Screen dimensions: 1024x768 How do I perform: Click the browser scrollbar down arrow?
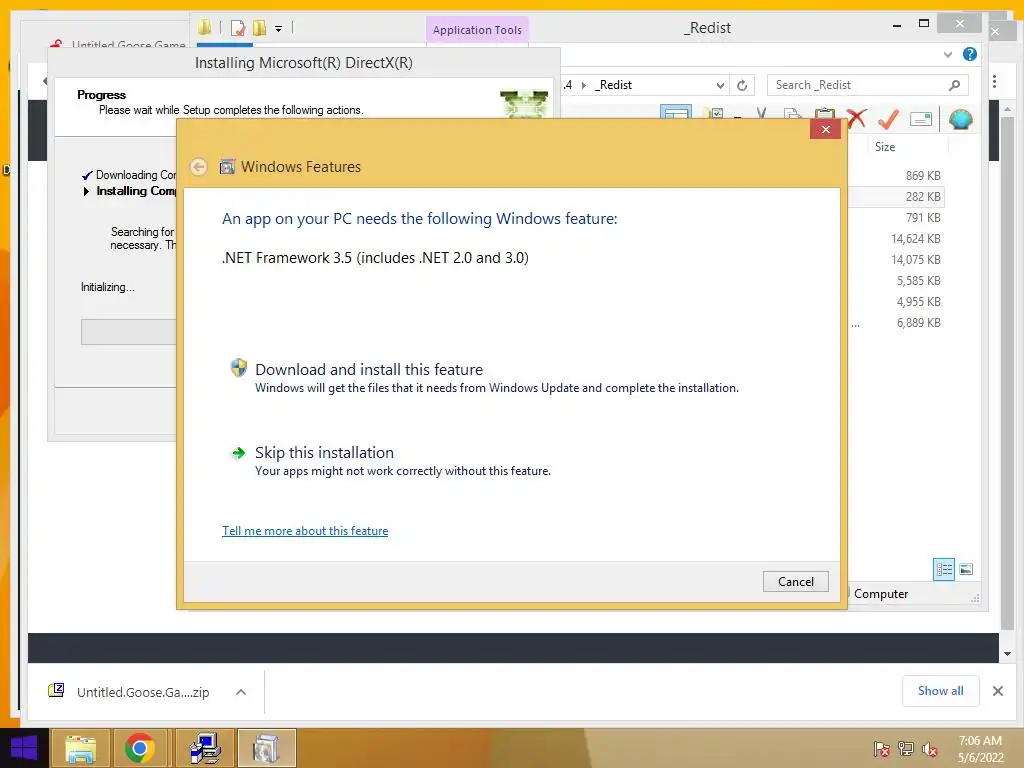pyautogui.click(x=1007, y=654)
